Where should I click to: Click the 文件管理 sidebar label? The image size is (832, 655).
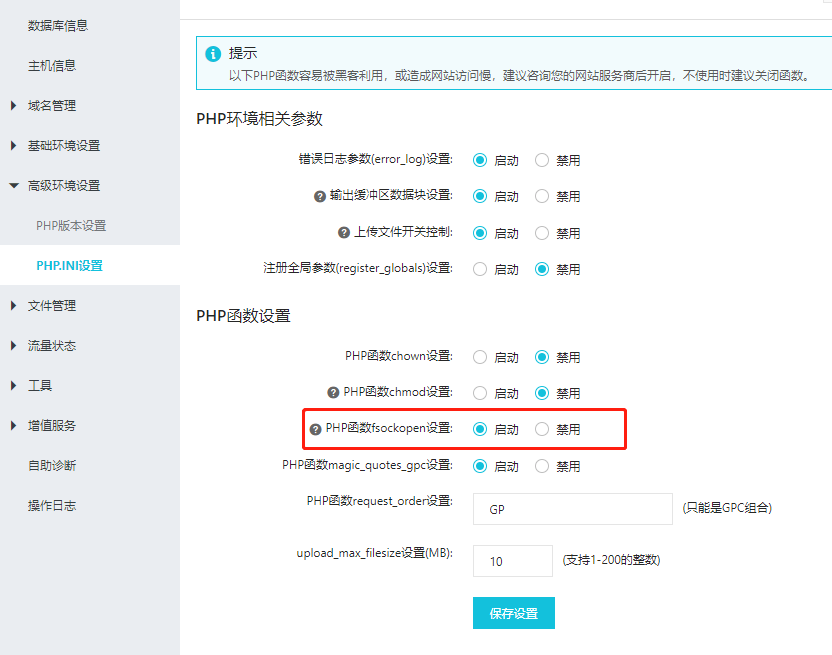click(x=52, y=306)
